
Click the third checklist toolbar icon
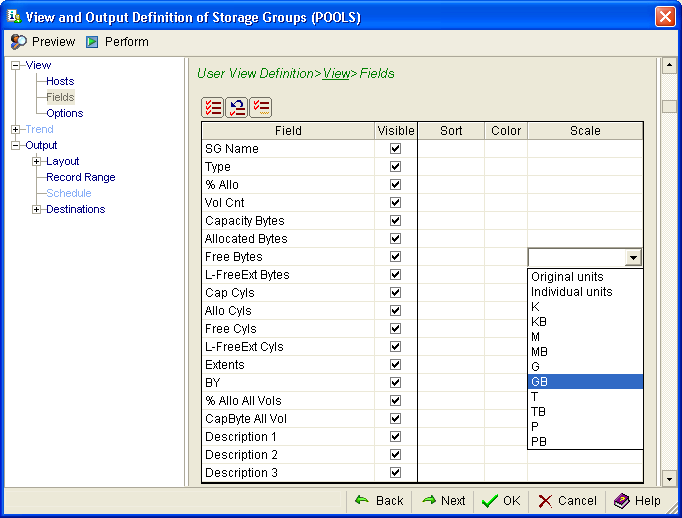261,108
